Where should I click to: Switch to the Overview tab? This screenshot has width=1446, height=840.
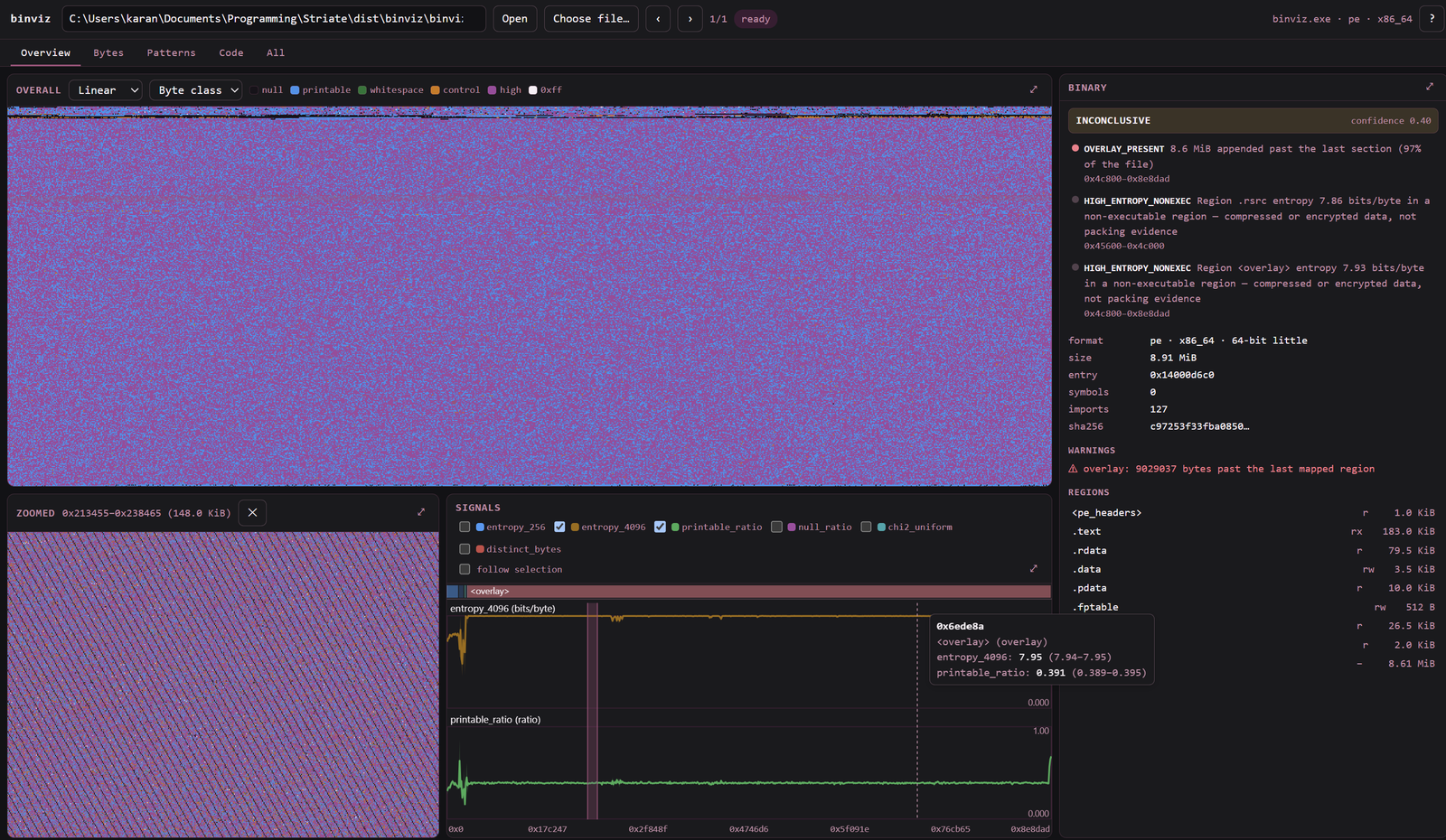pyautogui.click(x=46, y=53)
